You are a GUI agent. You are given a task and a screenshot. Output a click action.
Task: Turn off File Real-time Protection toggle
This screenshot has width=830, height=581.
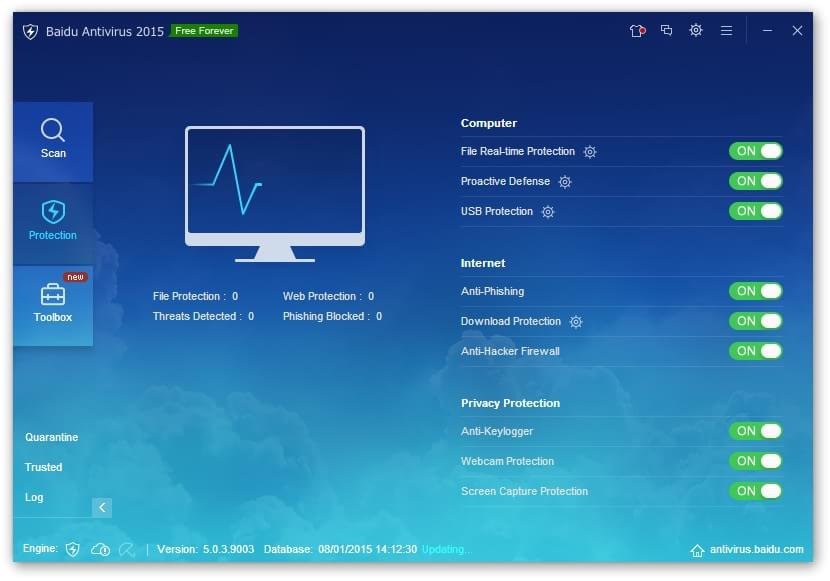(x=755, y=151)
